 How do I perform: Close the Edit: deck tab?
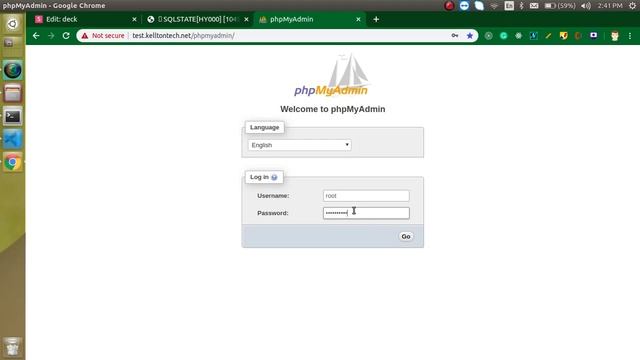(134, 19)
